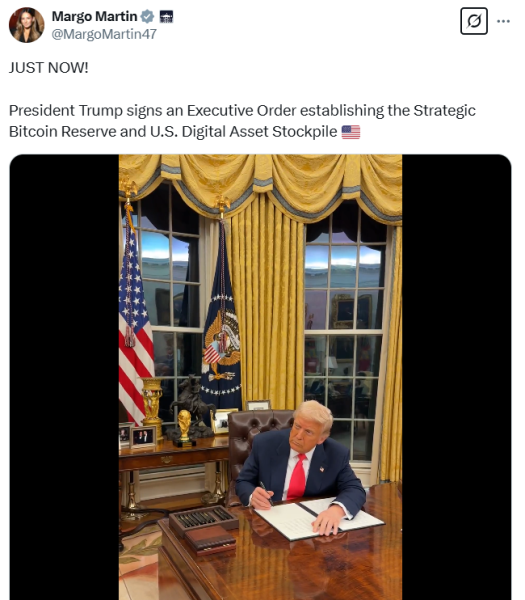This screenshot has height=600, width=525.
Task: Open the three-dot more options menu
Action: (503, 21)
